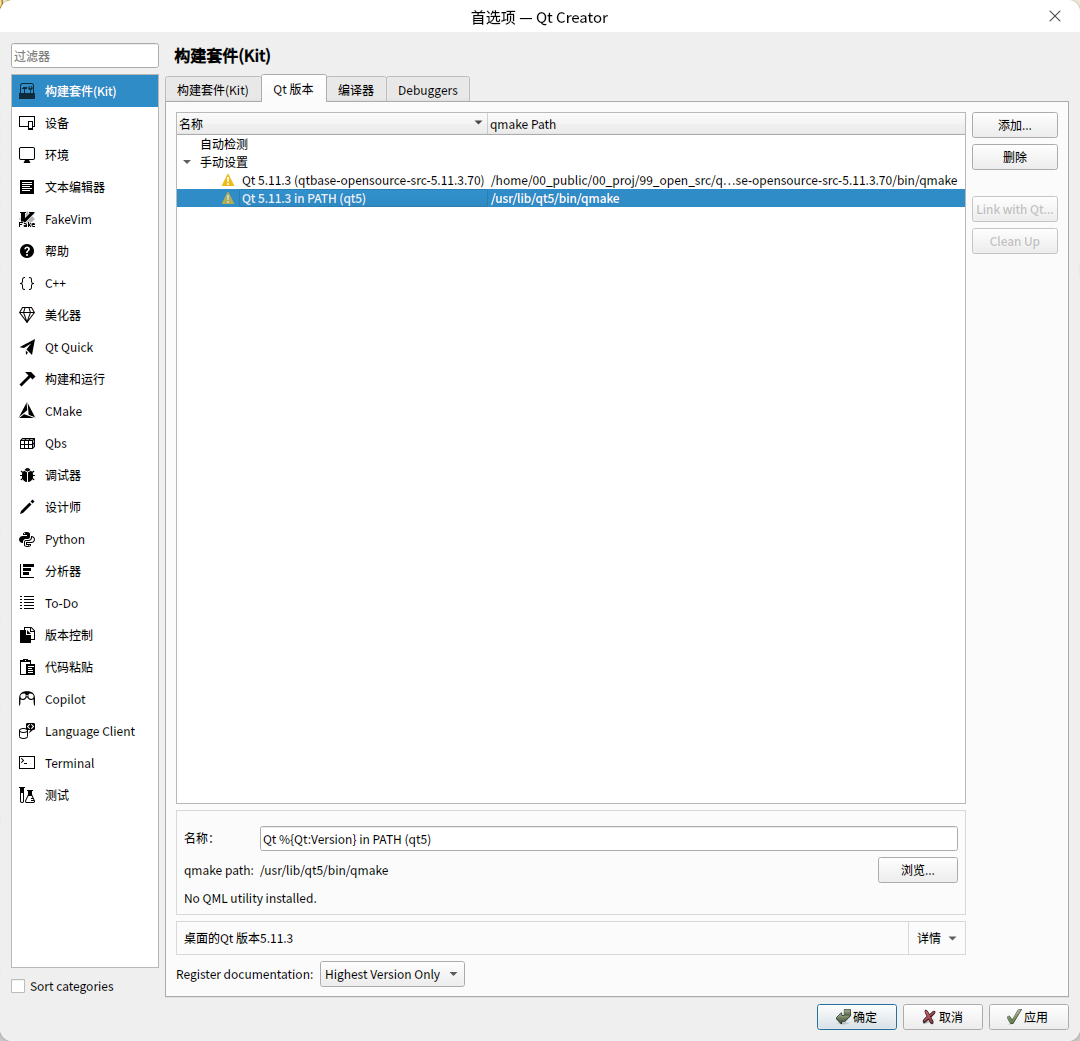Select the 设备 devices icon
Viewport: 1080px width, 1041px height.
[x=27, y=123]
